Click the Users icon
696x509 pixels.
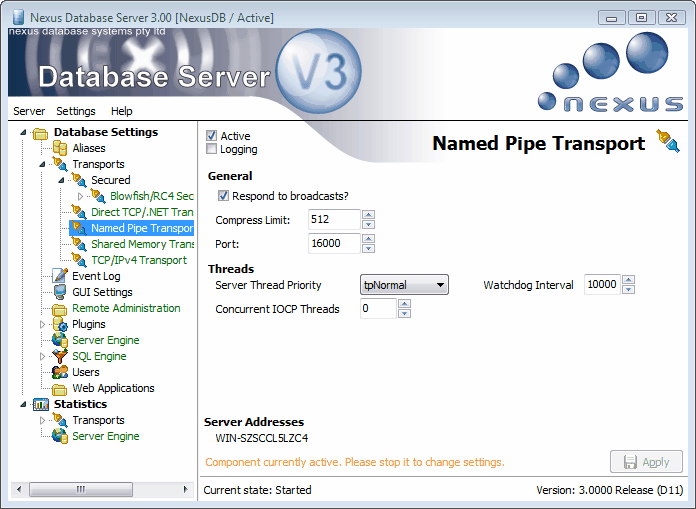(x=59, y=372)
